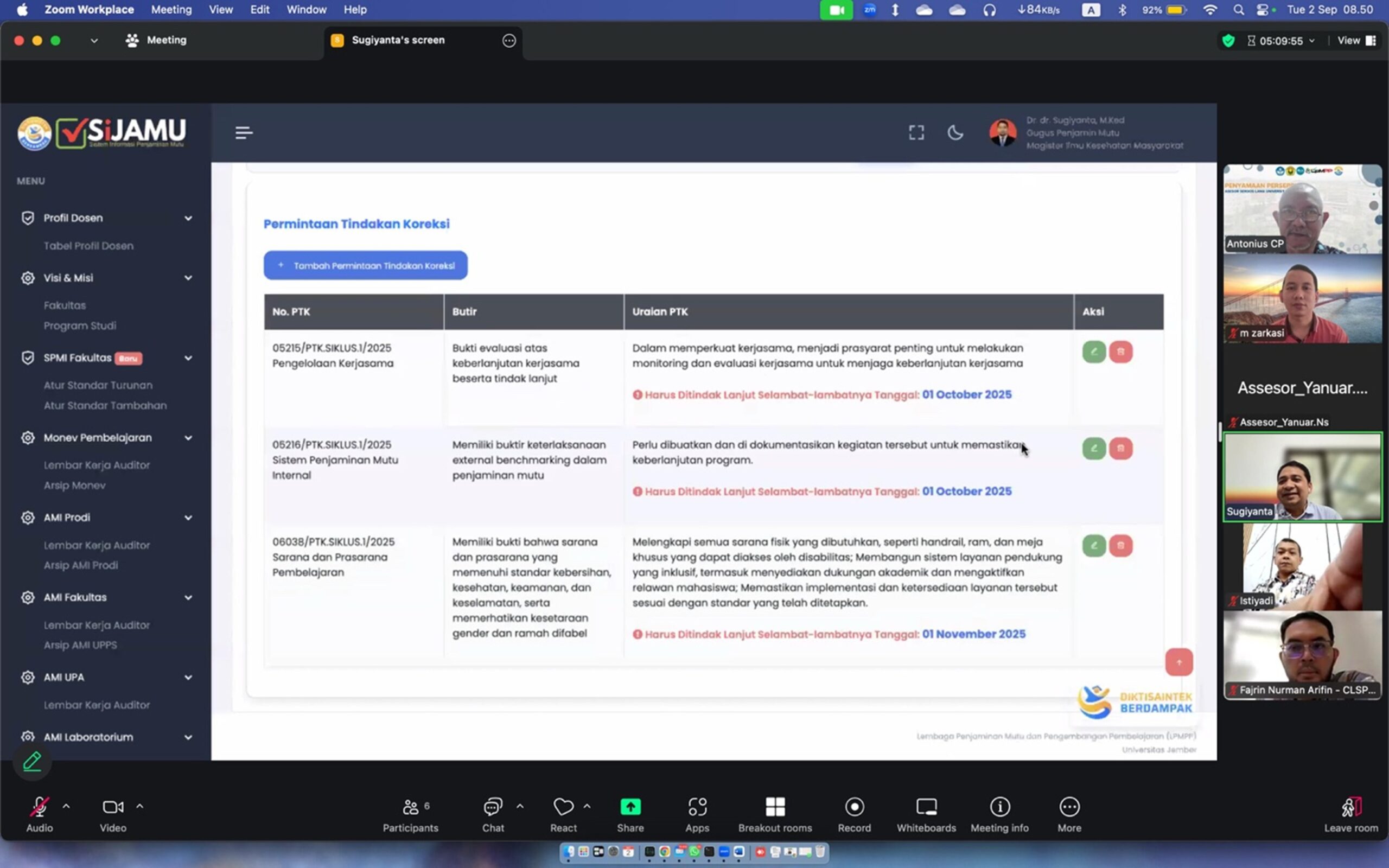
Task: Click the encryption shield icon
Action: [x=1228, y=41]
